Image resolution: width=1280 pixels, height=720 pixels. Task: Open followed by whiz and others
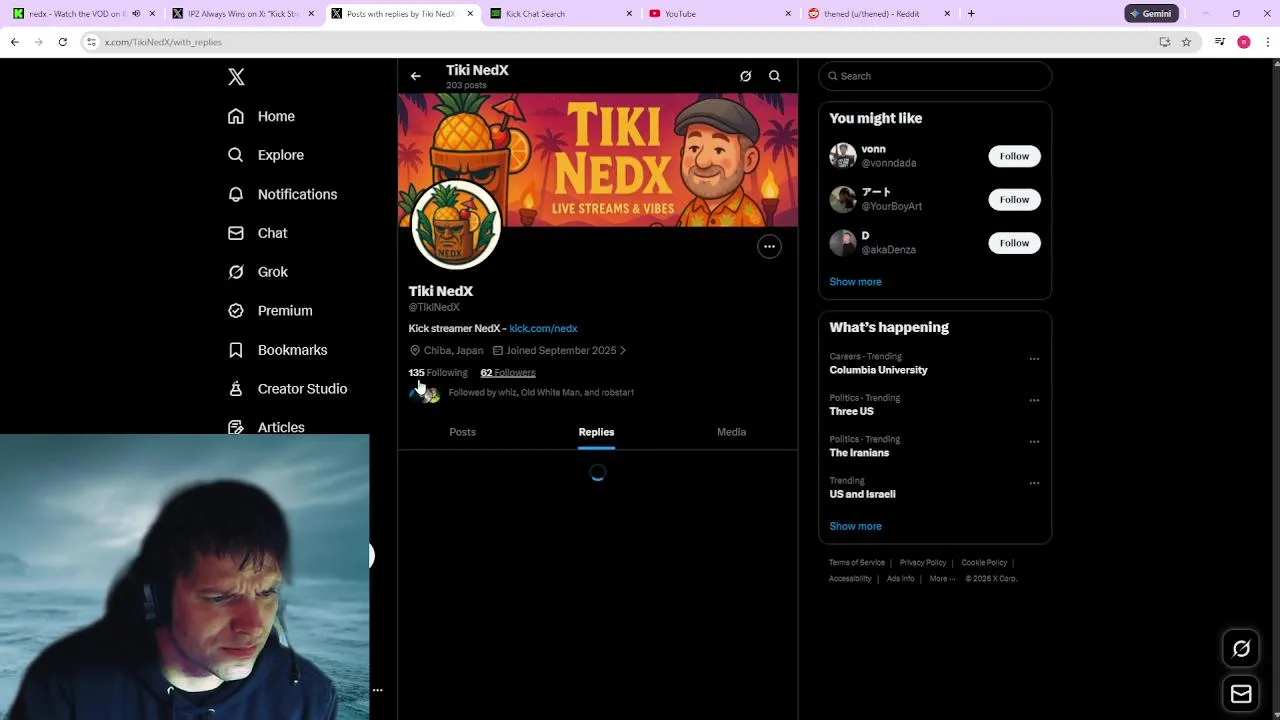point(541,392)
